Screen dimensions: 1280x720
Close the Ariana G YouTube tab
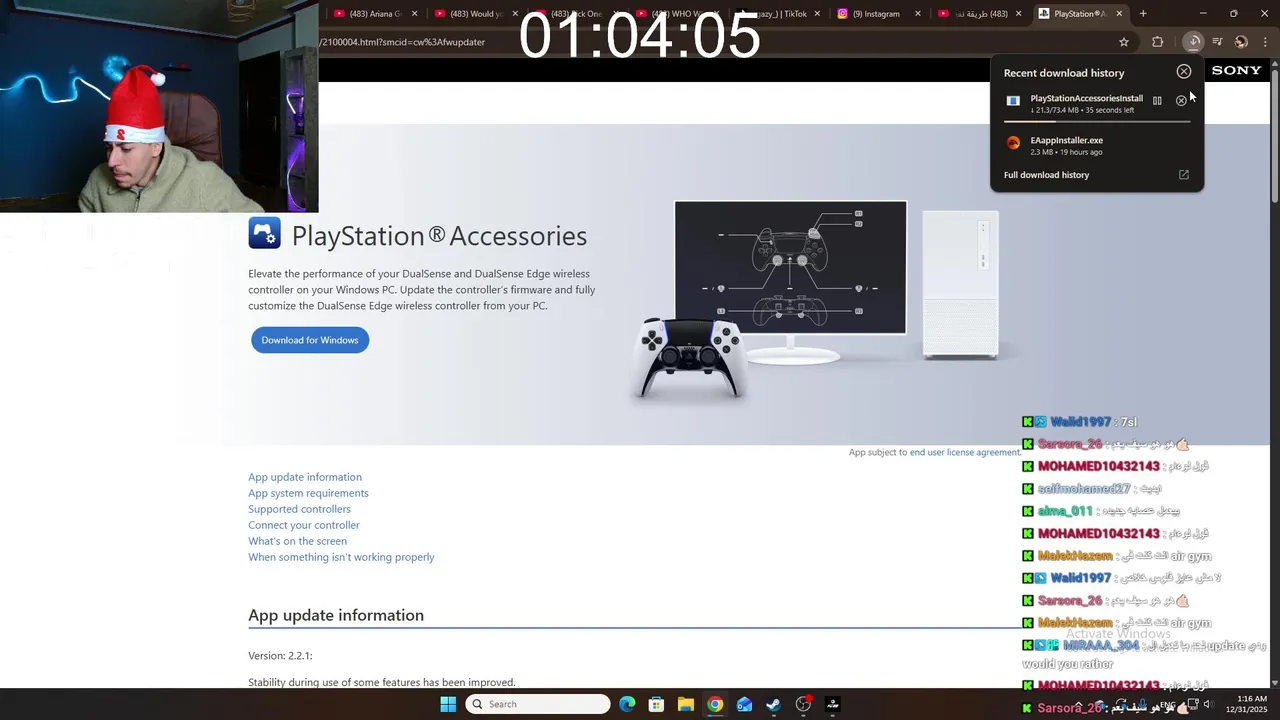tap(413, 14)
